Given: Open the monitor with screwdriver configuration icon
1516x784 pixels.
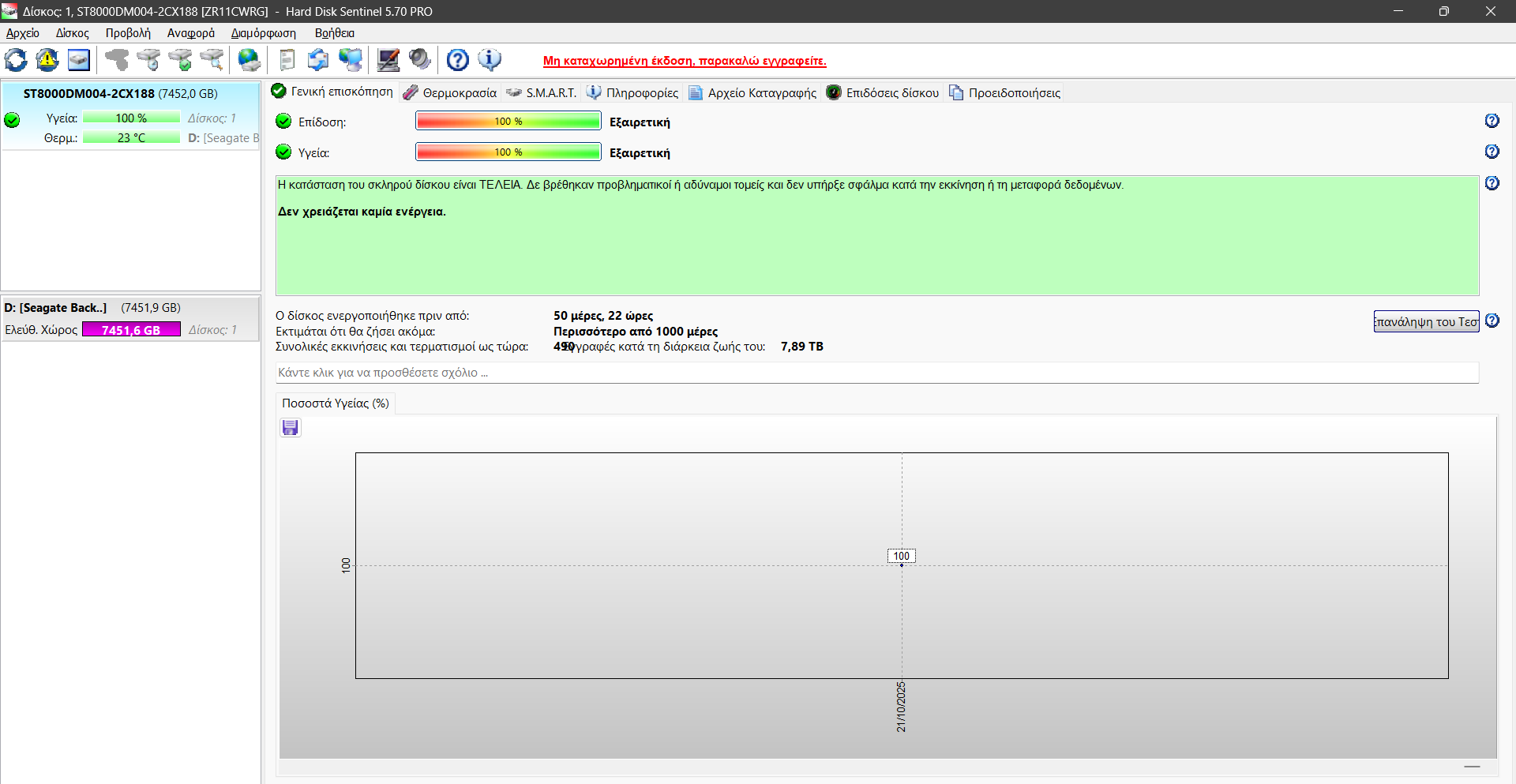Looking at the screenshot, I should click(388, 60).
